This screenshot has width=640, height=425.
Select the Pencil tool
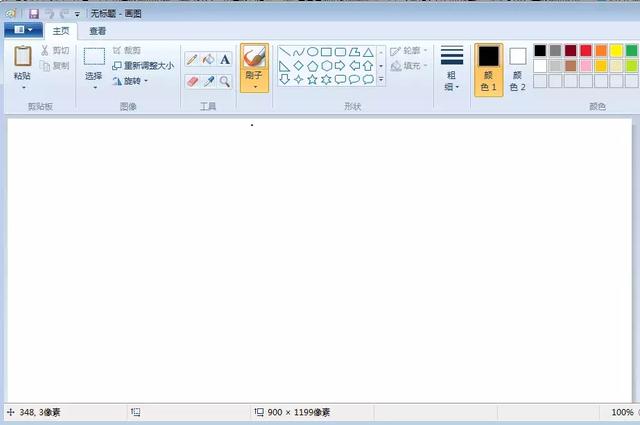pos(192,59)
